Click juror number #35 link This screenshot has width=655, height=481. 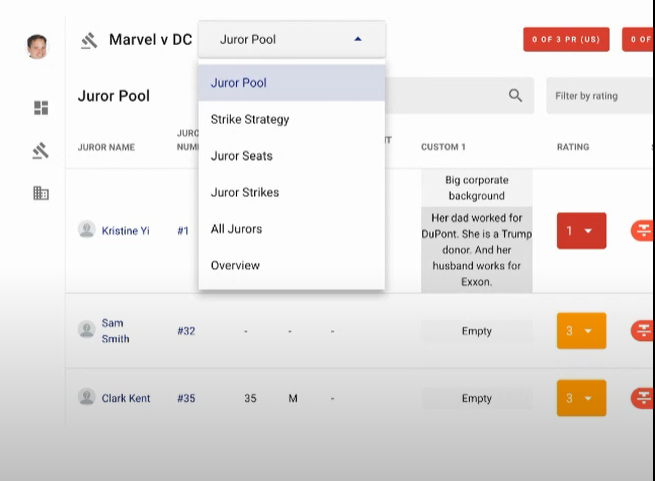(x=186, y=398)
